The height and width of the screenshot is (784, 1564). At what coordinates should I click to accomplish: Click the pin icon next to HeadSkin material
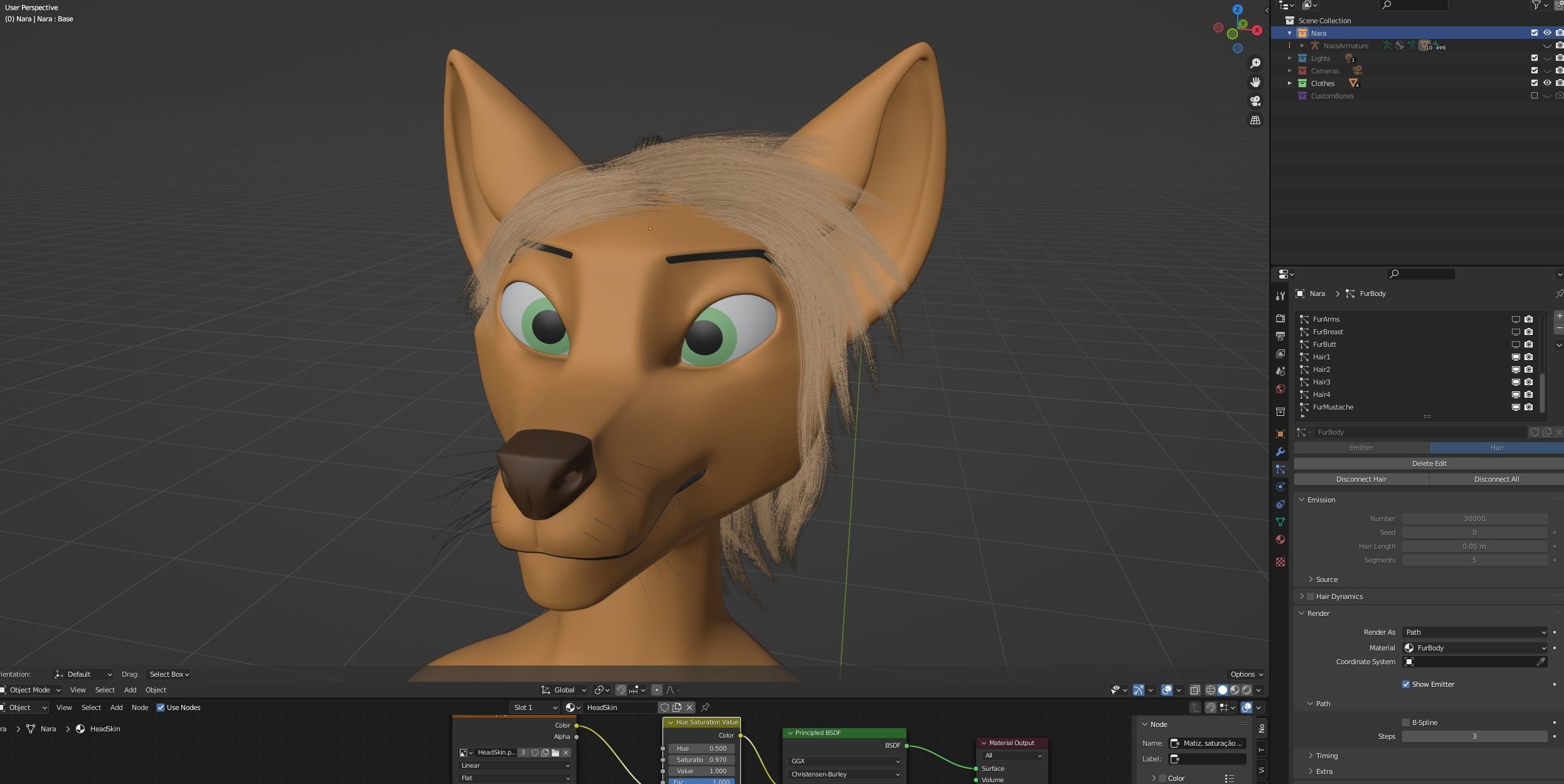click(x=705, y=707)
